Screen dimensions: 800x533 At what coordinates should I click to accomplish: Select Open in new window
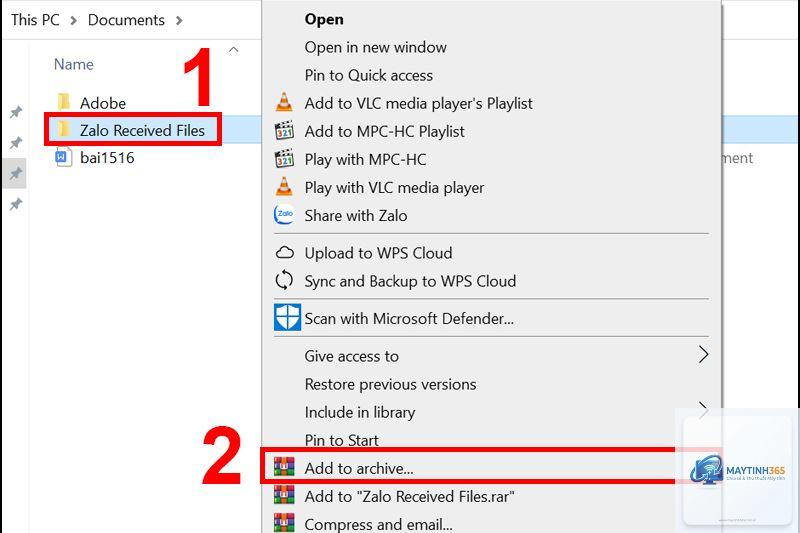(x=376, y=47)
